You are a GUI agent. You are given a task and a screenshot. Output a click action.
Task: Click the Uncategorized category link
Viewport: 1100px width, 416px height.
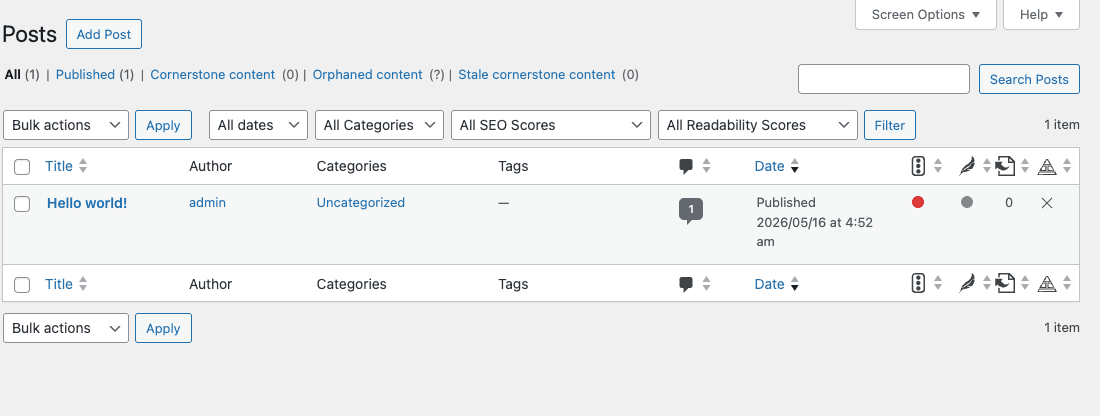click(x=361, y=203)
